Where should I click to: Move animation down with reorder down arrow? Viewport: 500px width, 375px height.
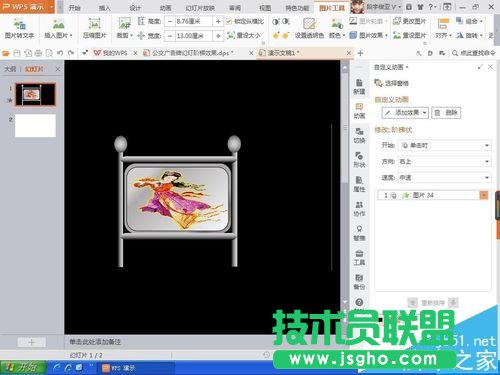click(453, 302)
